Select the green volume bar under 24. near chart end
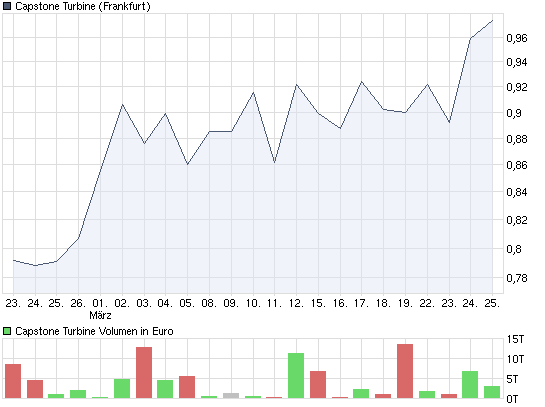Viewport: 545px width, 407px height. [470, 385]
